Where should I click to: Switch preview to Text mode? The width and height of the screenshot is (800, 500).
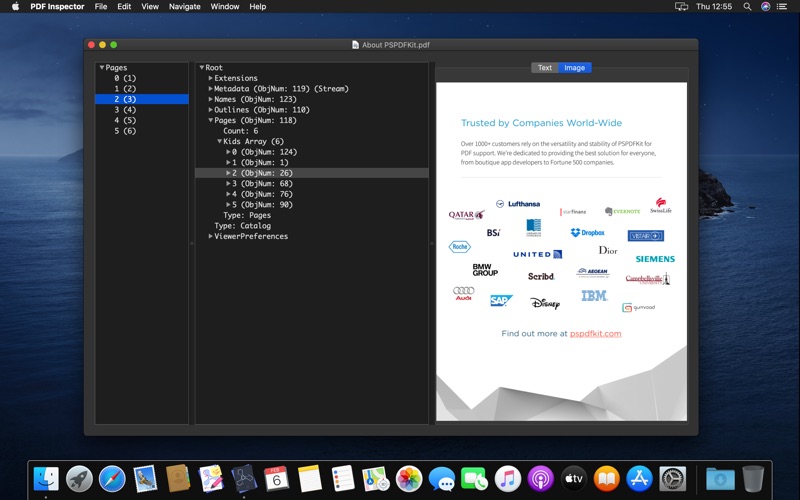(544, 67)
